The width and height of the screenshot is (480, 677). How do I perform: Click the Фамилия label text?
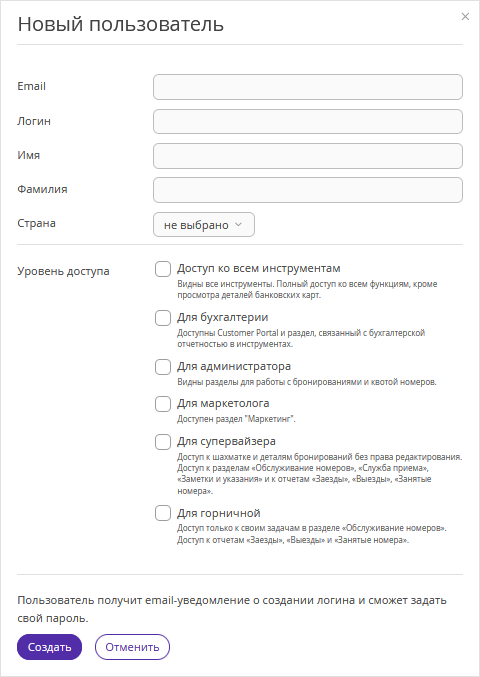[x=42, y=190]
